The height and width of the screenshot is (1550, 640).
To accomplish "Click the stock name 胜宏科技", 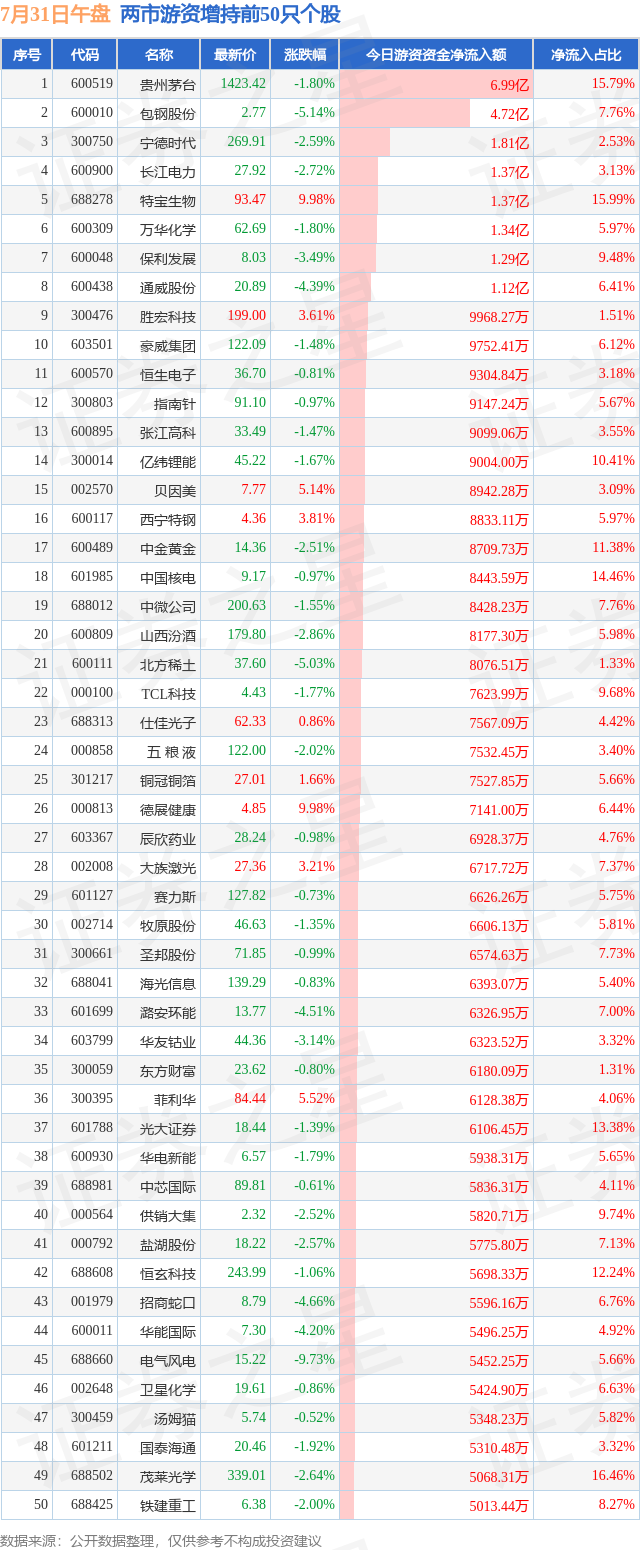I will [x=168, y=316].
